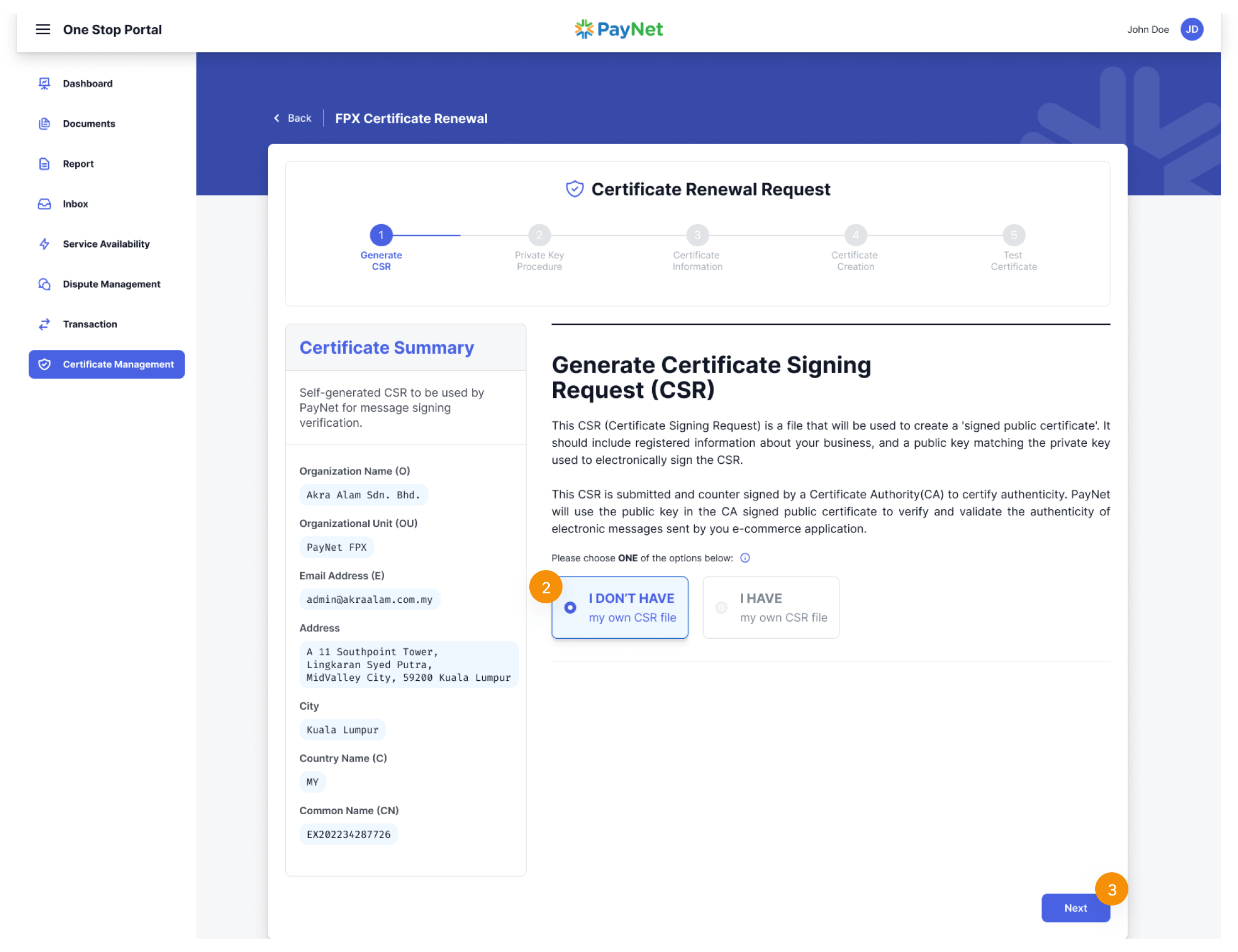Select the Documents sidebar icon
Screen dimensions: 1238x952
[44, 123]
